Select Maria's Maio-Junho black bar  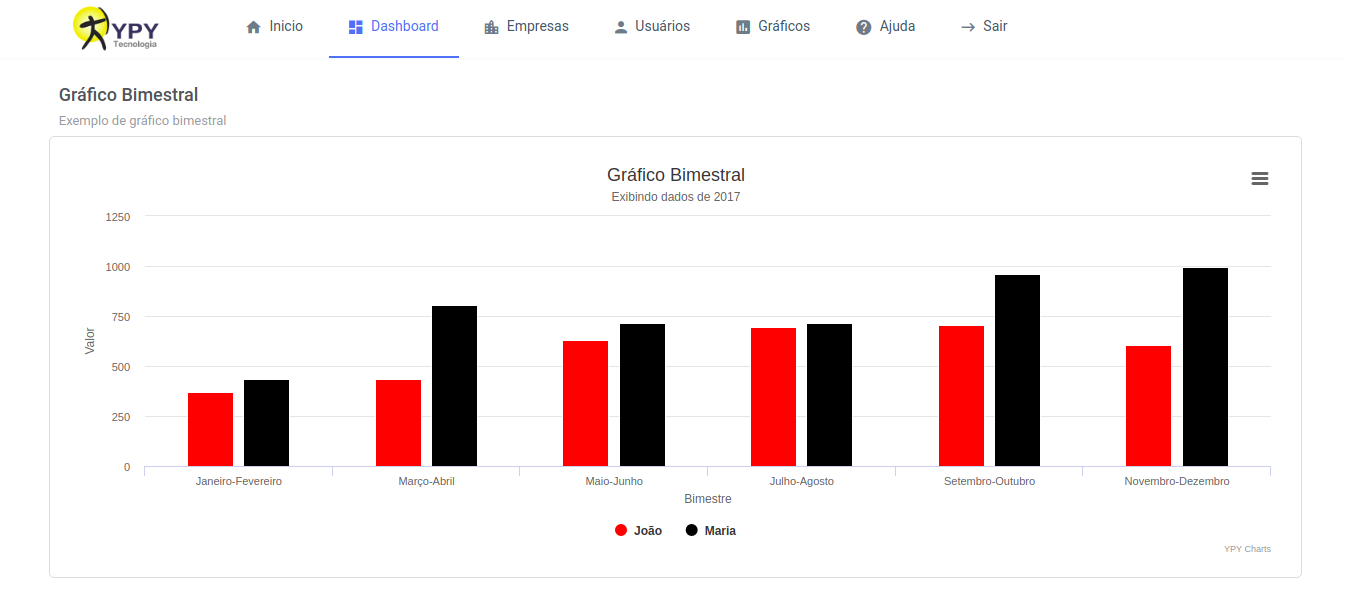(642, 395)
